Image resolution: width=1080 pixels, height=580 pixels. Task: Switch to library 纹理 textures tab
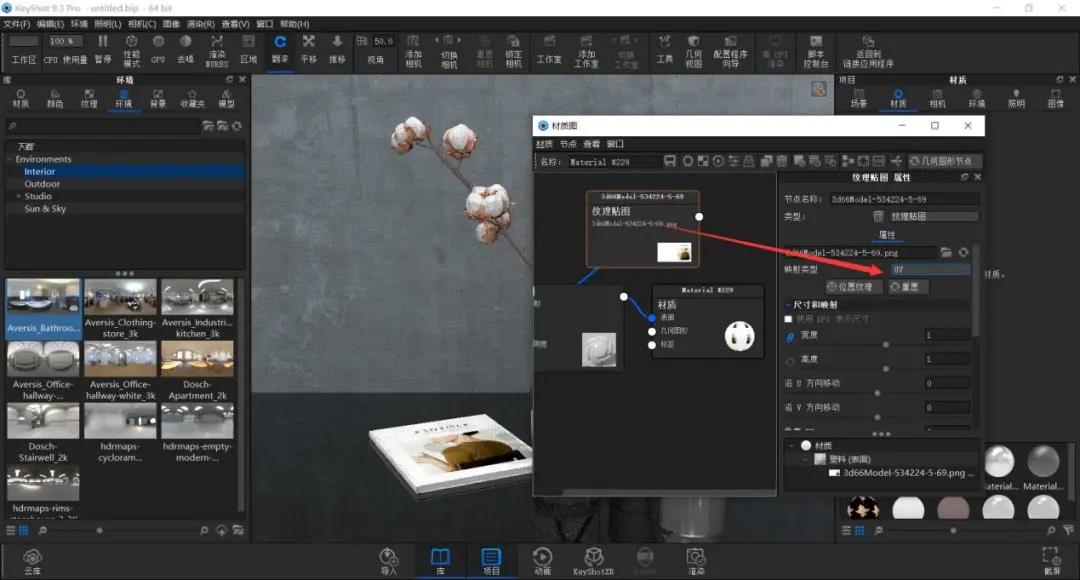(89, 99)
